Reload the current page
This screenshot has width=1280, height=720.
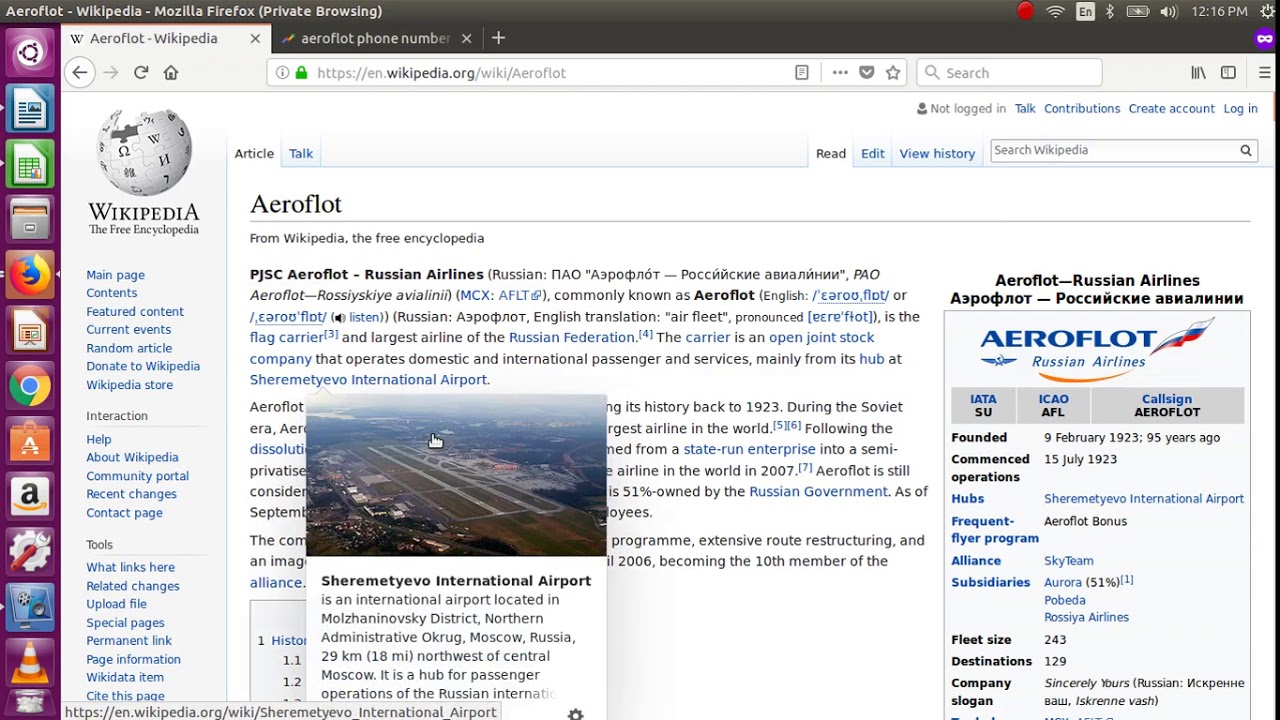pyautogui.click(x=141, y=72)
